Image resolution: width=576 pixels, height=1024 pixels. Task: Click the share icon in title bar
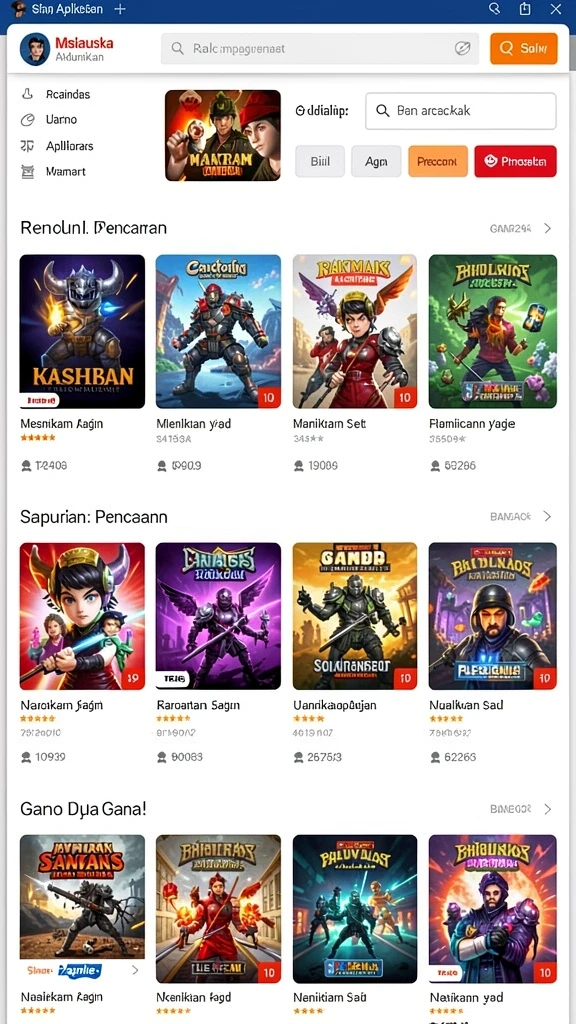pyautogui.click(x=525, y=8)
